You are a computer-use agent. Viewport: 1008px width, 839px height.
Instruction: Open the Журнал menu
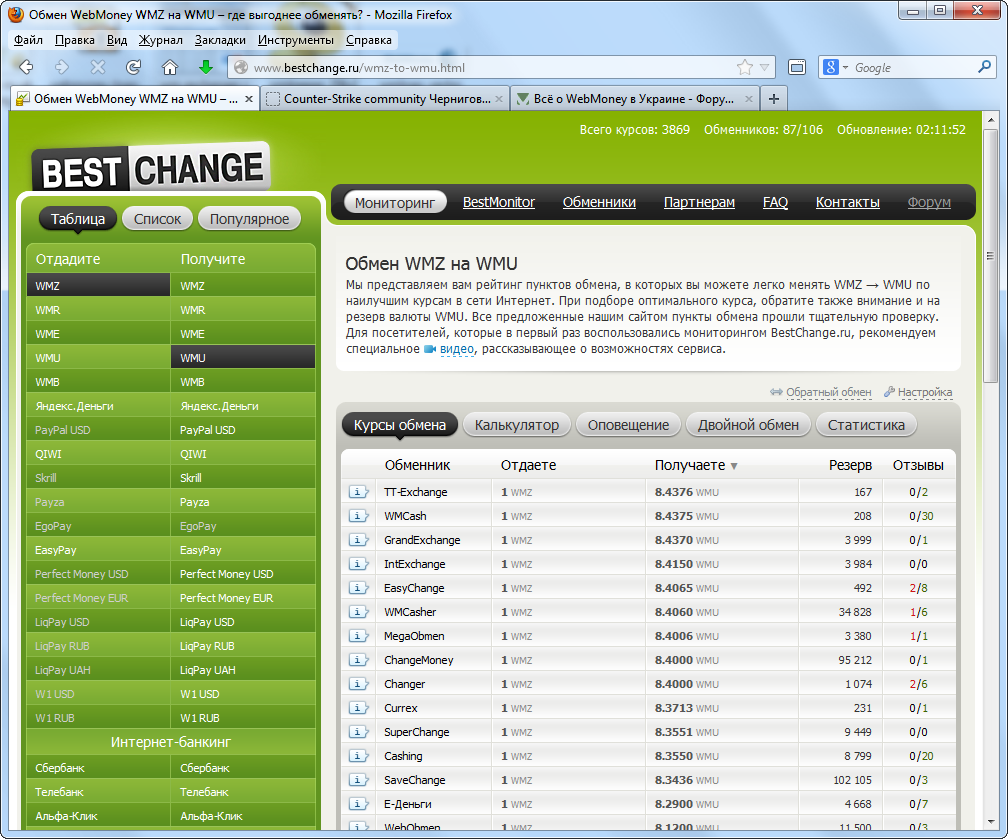[161, 40]
